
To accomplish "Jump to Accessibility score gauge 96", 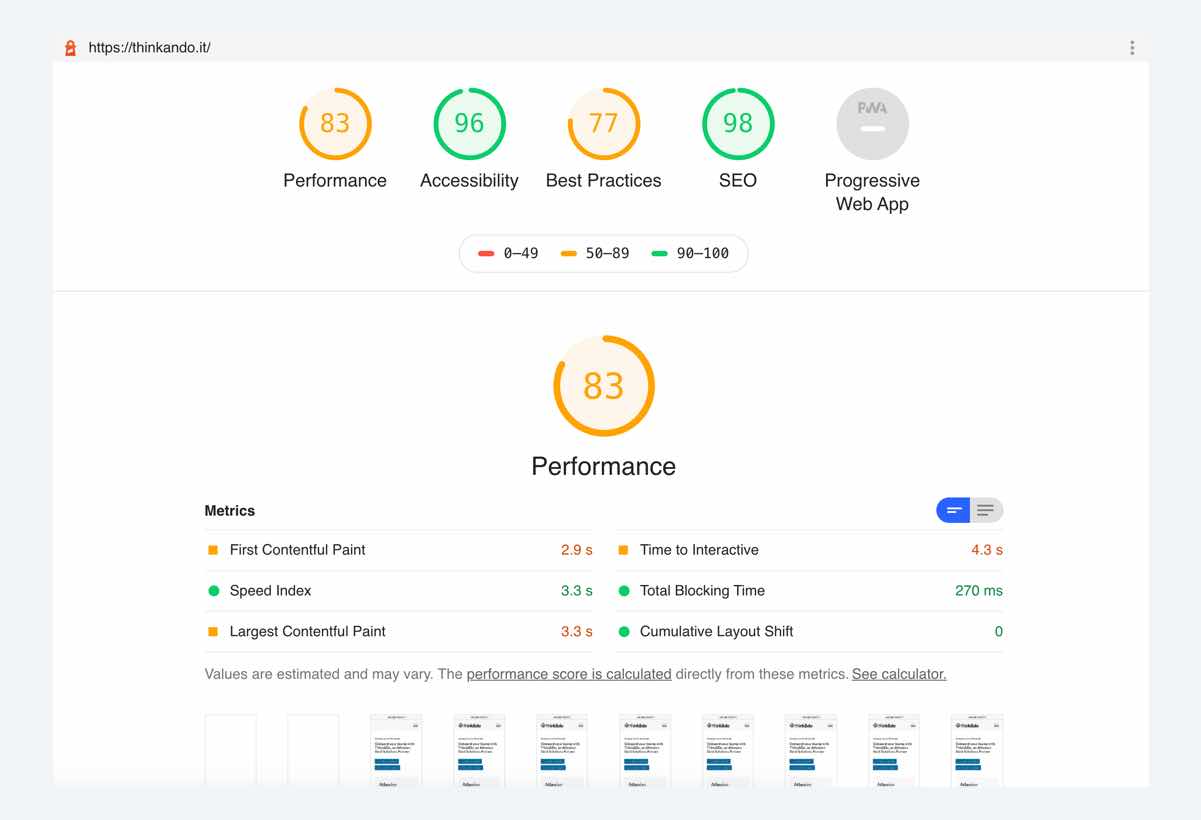I will (469, 124).
